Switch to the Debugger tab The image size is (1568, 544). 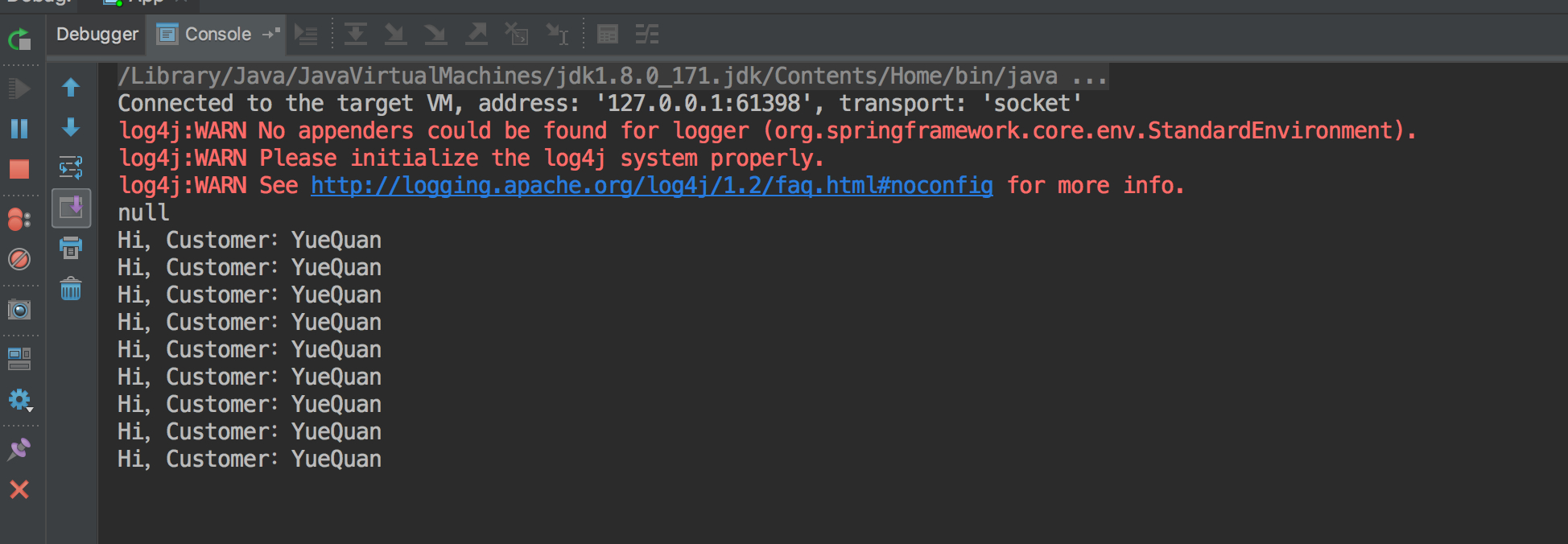click(x=97, y=35)
